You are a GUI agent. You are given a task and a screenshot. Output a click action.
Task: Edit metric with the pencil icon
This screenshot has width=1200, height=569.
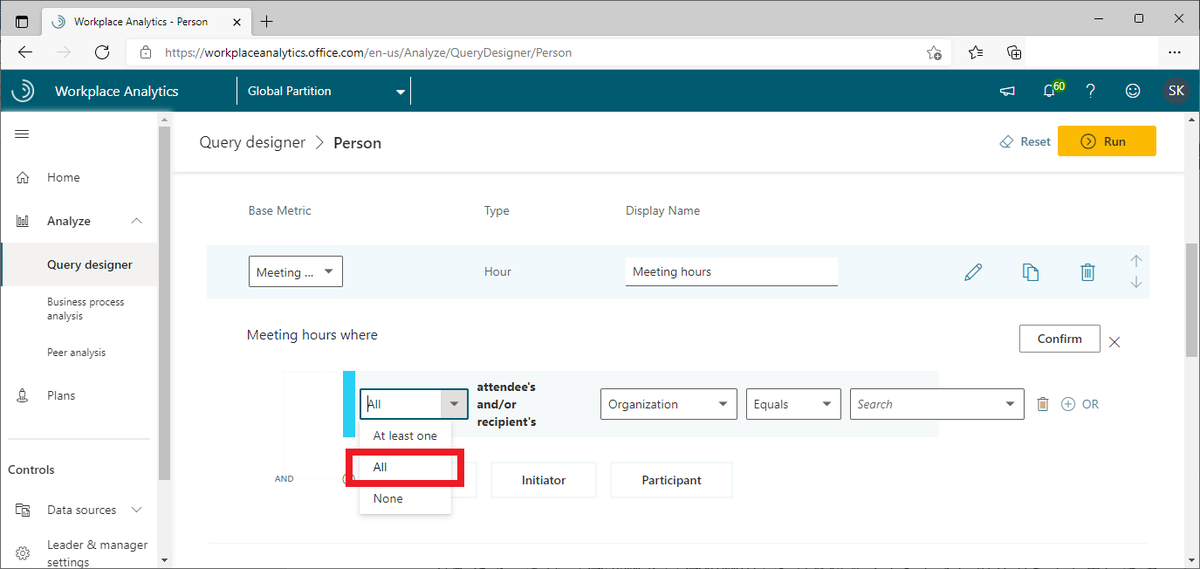pos(973,272)
